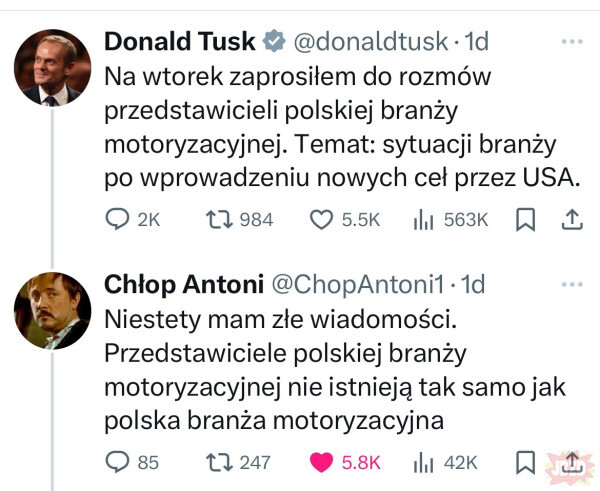View analytics for Donald Tusk's tweet
Image resolution: width=600 pixels, height=491 pixels.
point(422,219)
